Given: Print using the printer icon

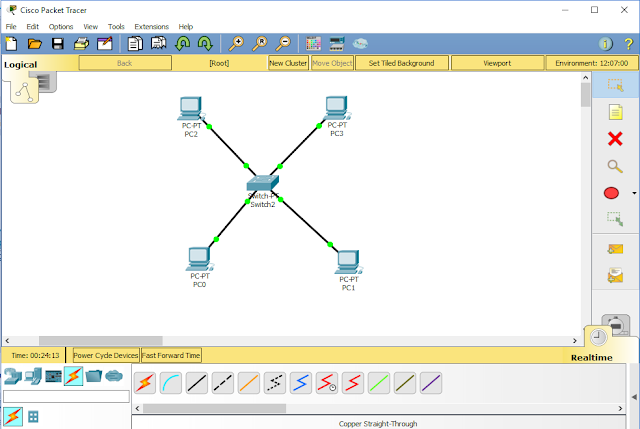Looking at the screenshot, I should coord(81,44).
